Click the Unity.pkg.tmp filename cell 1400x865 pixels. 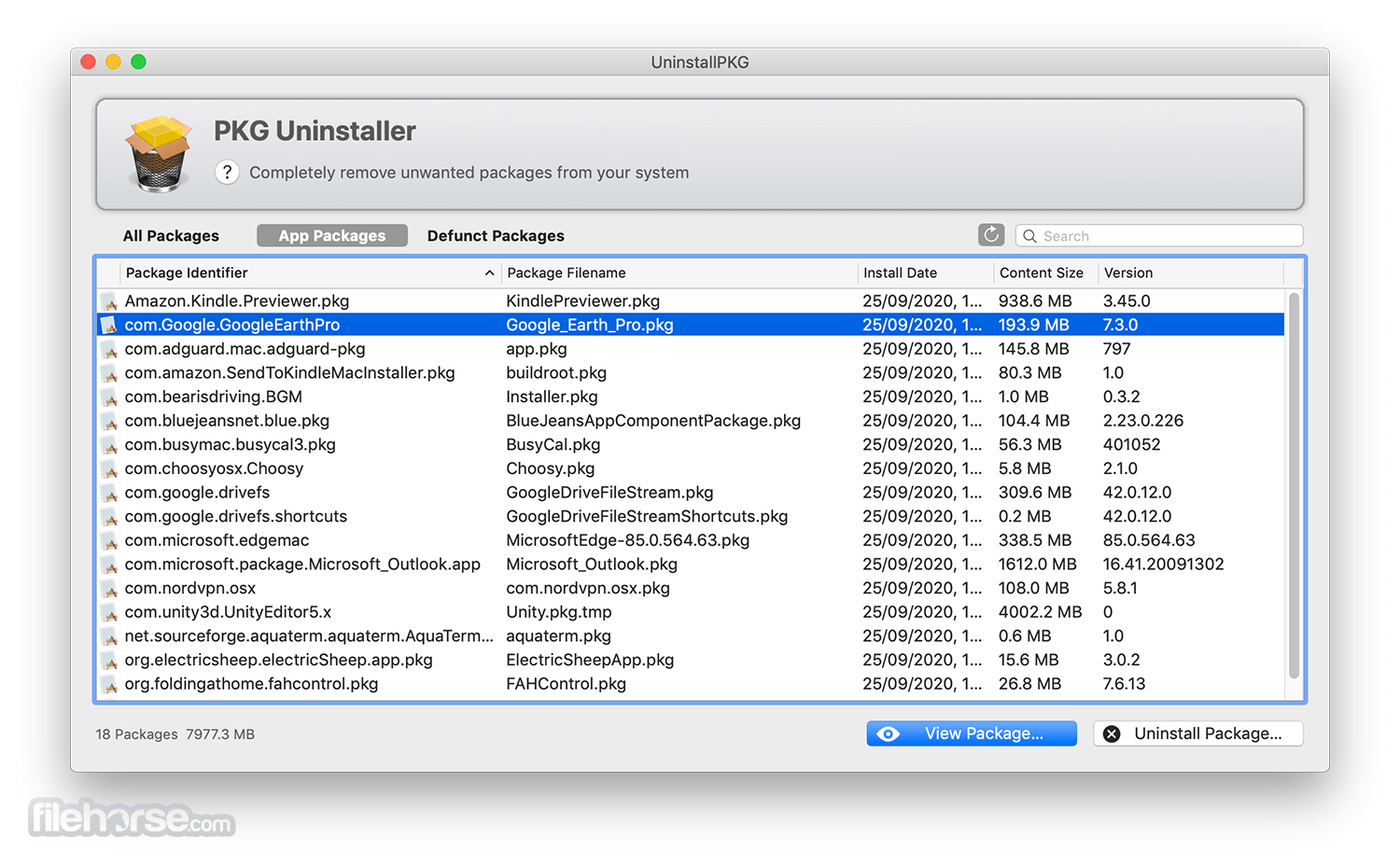(559, 612)
